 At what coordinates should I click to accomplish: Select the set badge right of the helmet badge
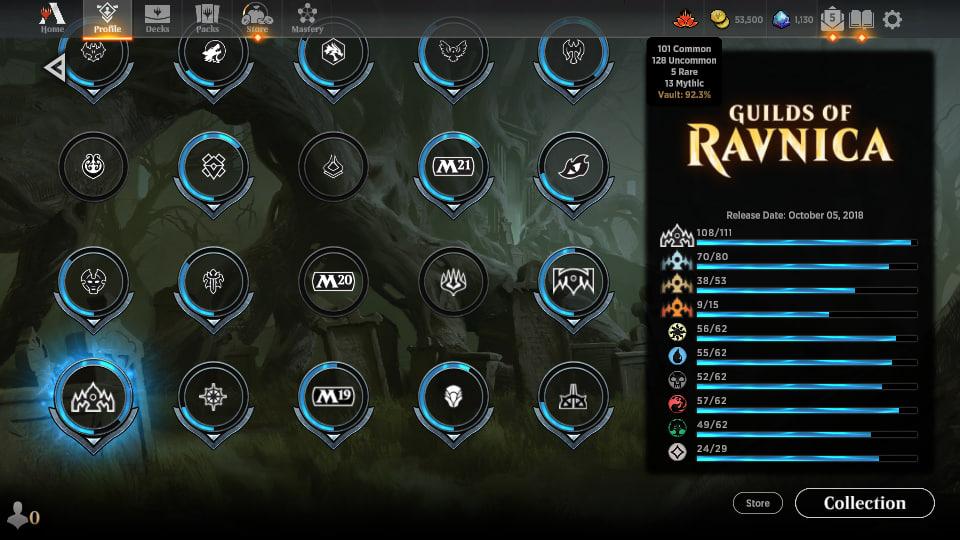coord(573,397)
